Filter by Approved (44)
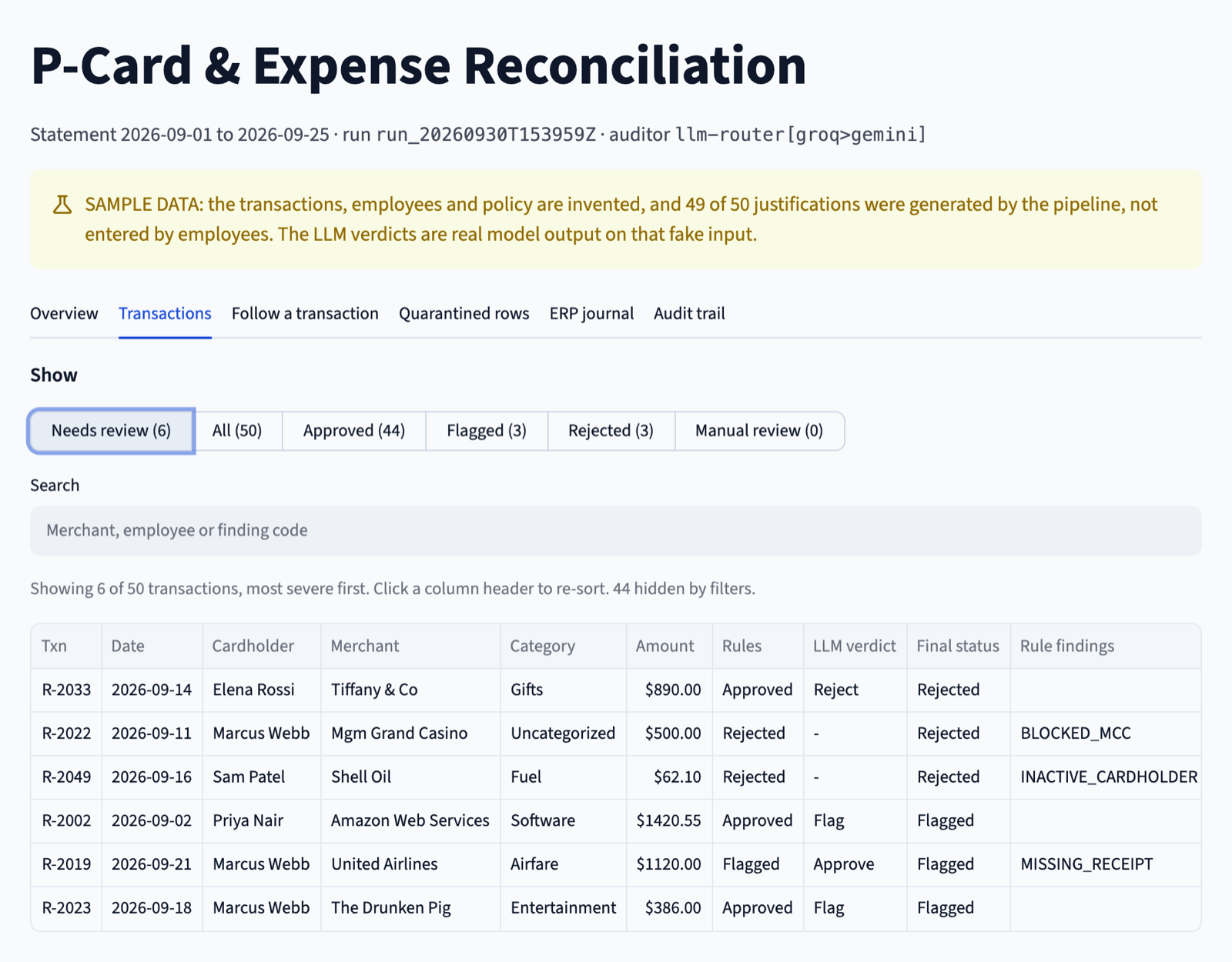The width and height of the screenshot is (1232, 962). click(x=354, y=430)
